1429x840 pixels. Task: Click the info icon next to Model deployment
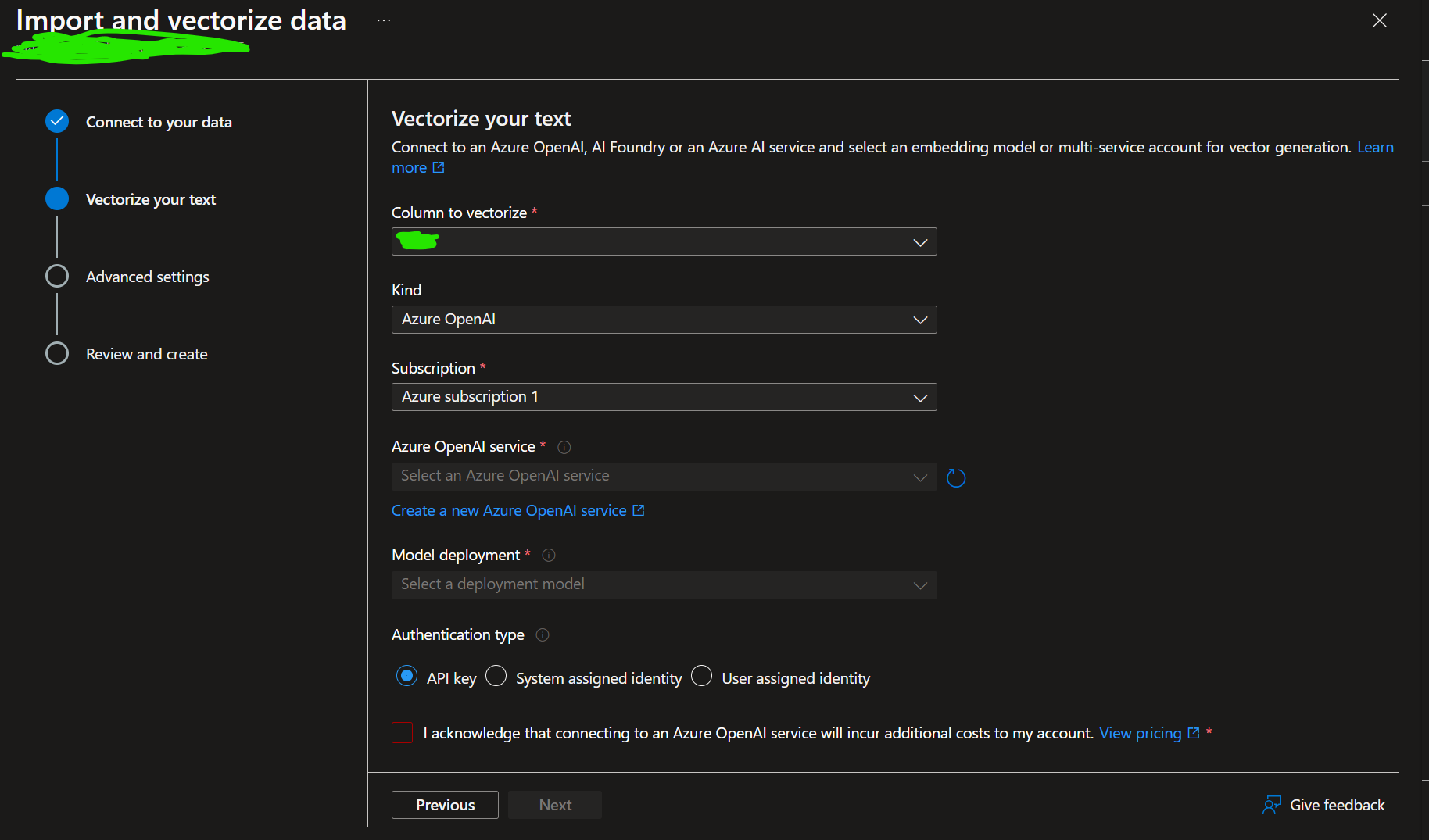pyautogui.click(x=549, y=556)
